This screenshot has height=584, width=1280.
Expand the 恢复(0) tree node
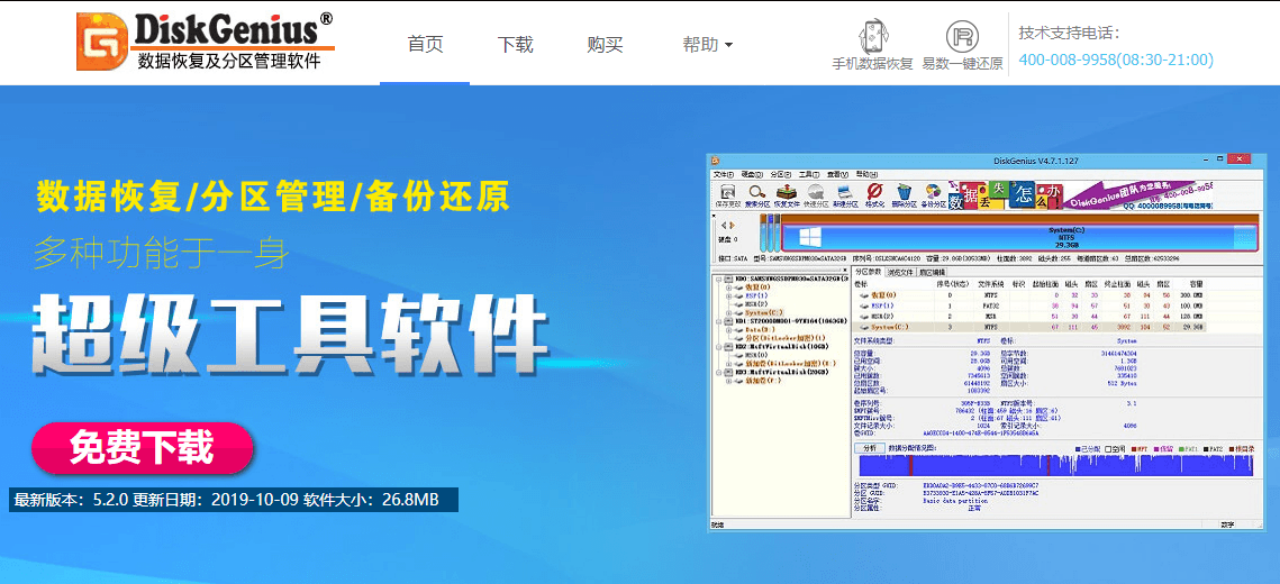pos(729,288)
